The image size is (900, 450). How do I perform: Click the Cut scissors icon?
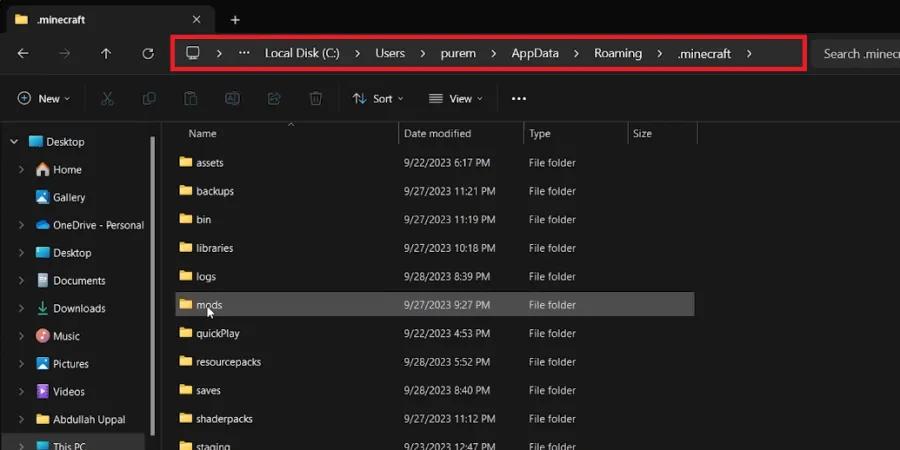[107, 99]
